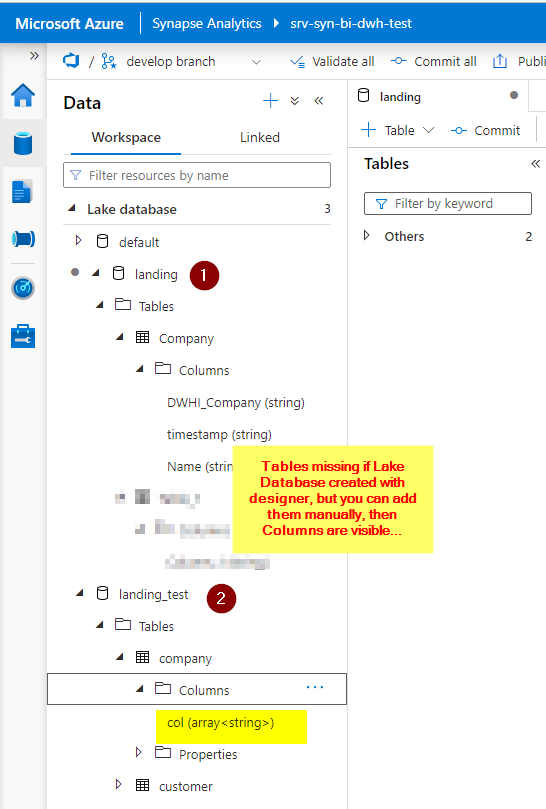The image size is (546, 809).
Task: Collapse Tables folder under landing
Action: 100,305
